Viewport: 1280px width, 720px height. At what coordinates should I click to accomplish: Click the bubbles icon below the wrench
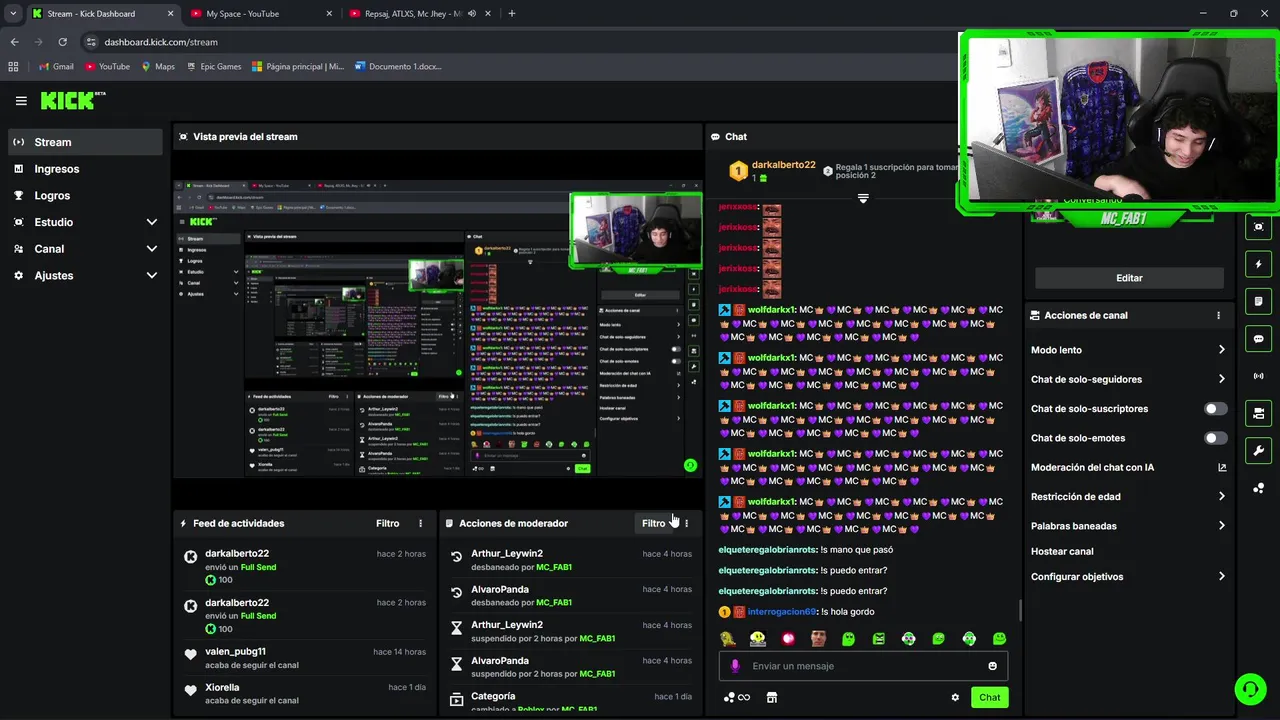click(x=1258, y=488)
